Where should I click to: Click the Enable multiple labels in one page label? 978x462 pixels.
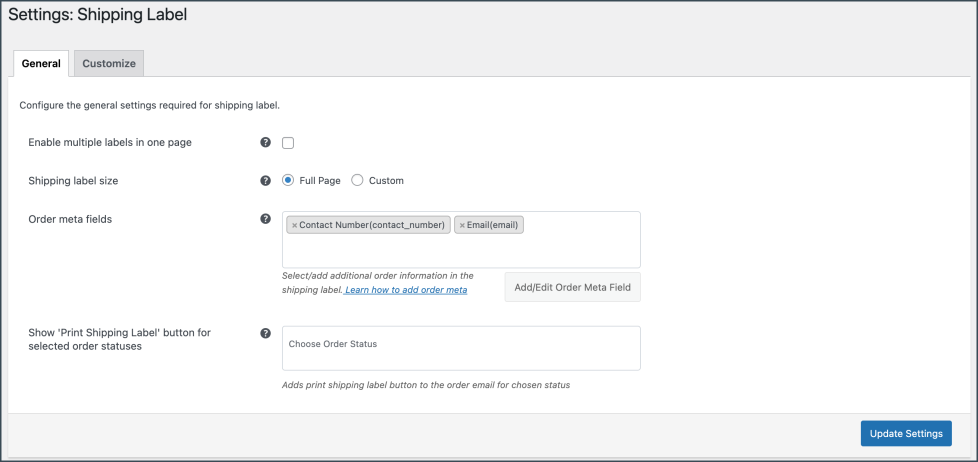click(110, 143)
